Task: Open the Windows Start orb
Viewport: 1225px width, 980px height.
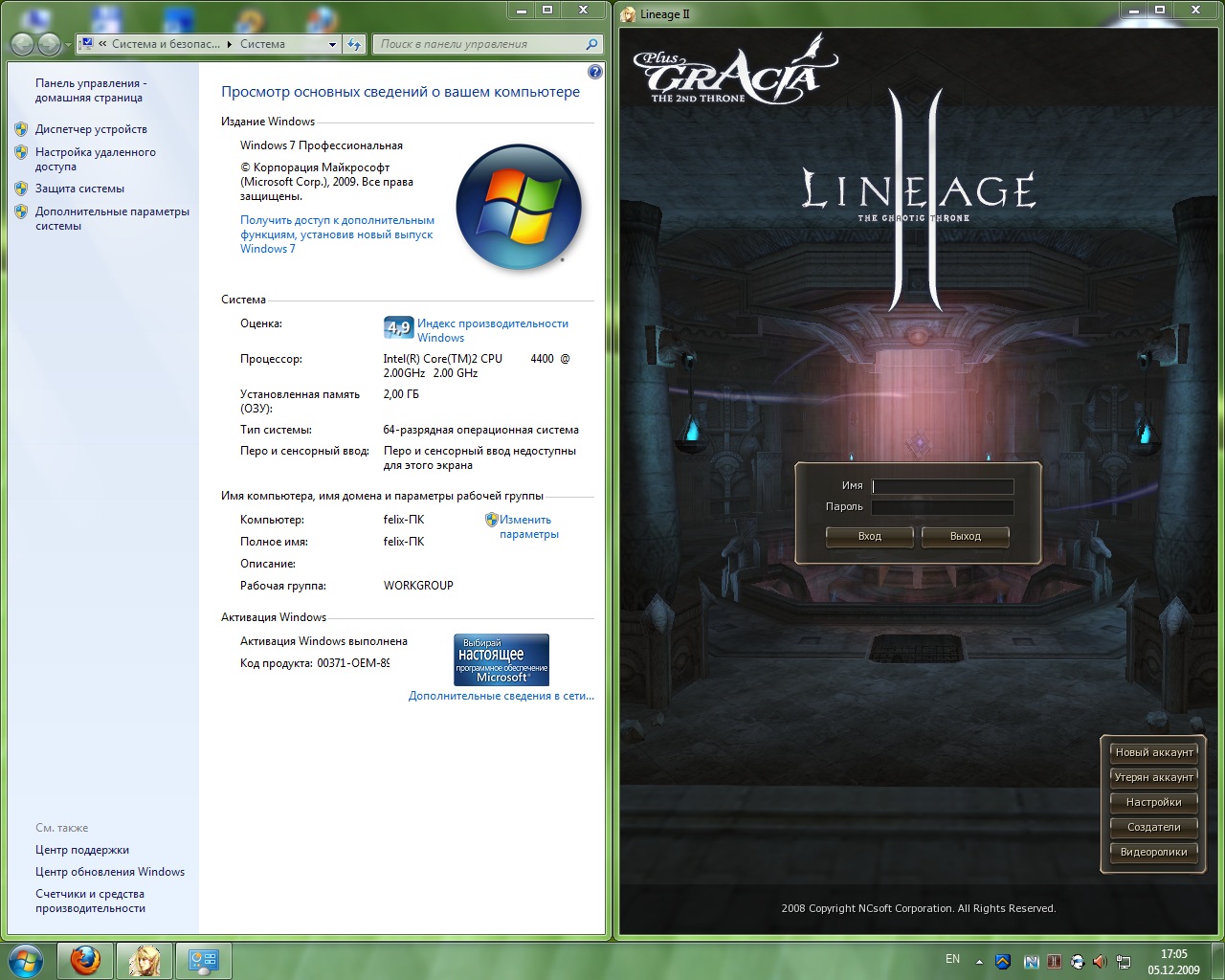Action: [x=26, y=960]
